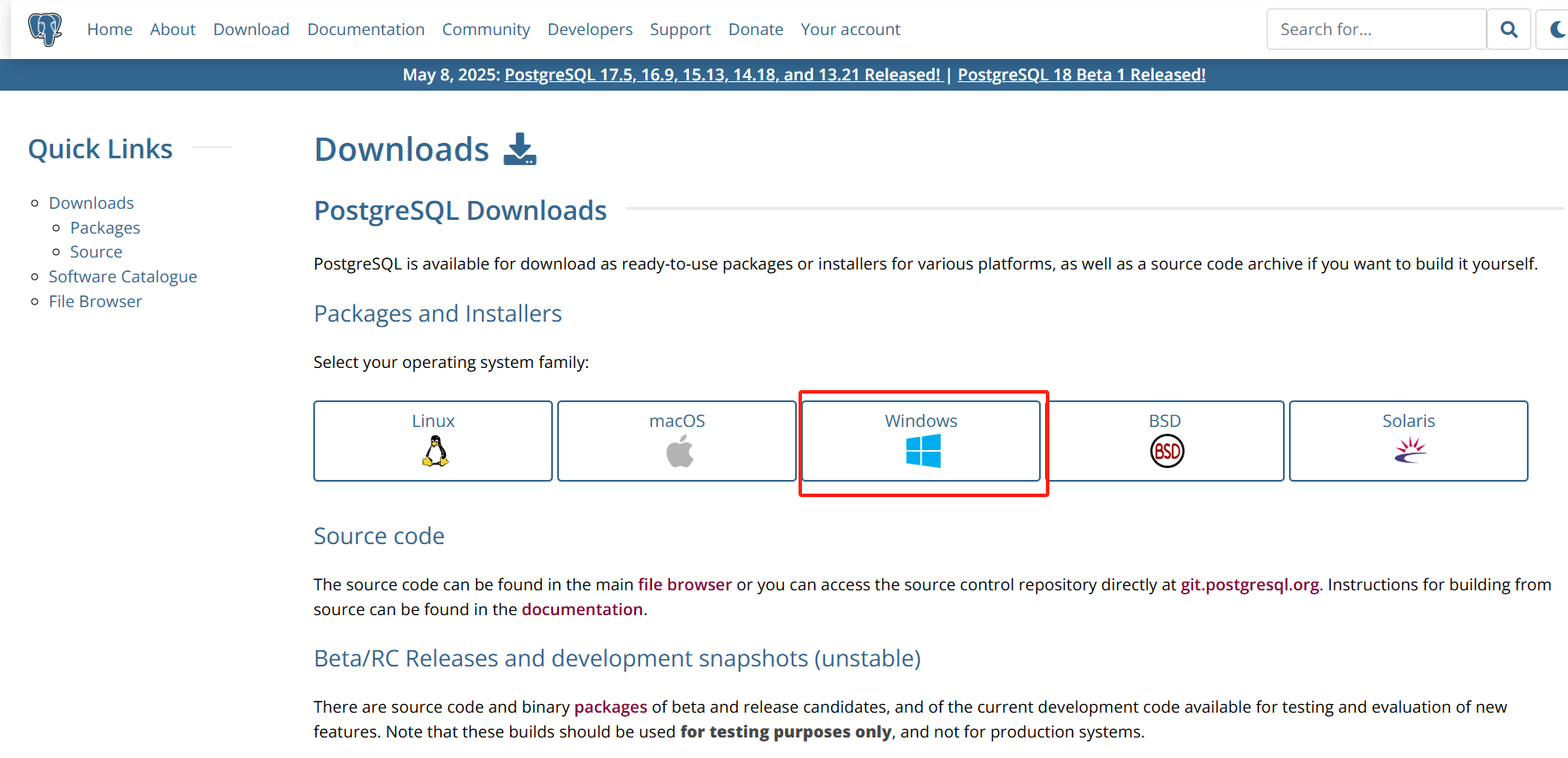Screen dimensions: 1568x758
Task: Select the macOS label text
Action: pos(677,421)
